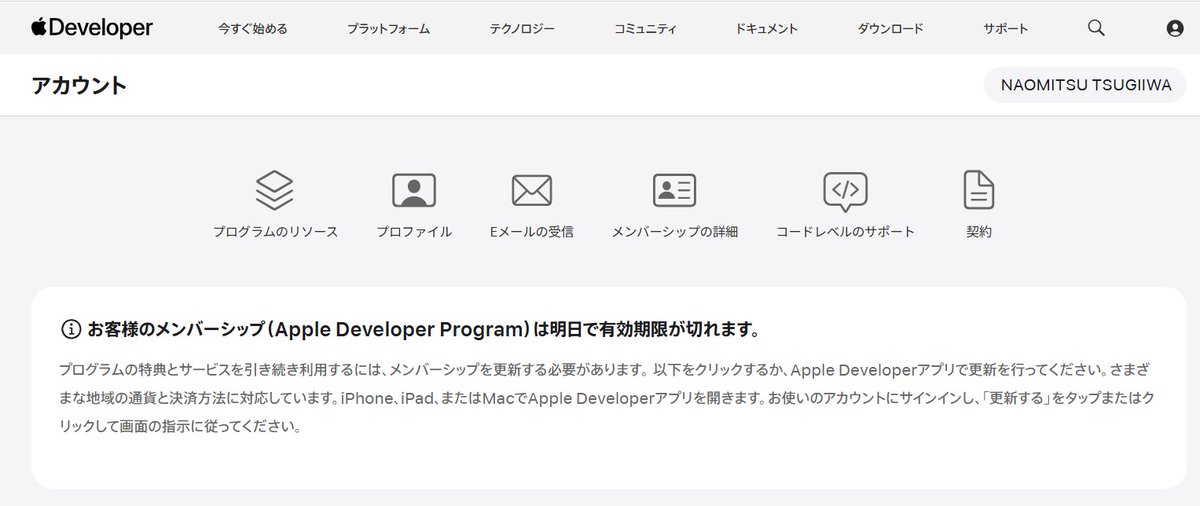1200x506 pixels.
Task: Click the membership expiry notice heading
Action: 424,329
